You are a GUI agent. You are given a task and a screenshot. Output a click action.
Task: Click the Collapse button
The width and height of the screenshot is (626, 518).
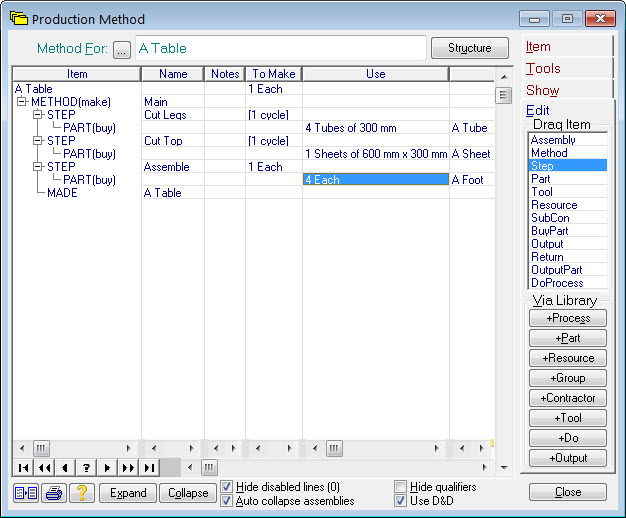pyautogui.click(x=188, y=493)
